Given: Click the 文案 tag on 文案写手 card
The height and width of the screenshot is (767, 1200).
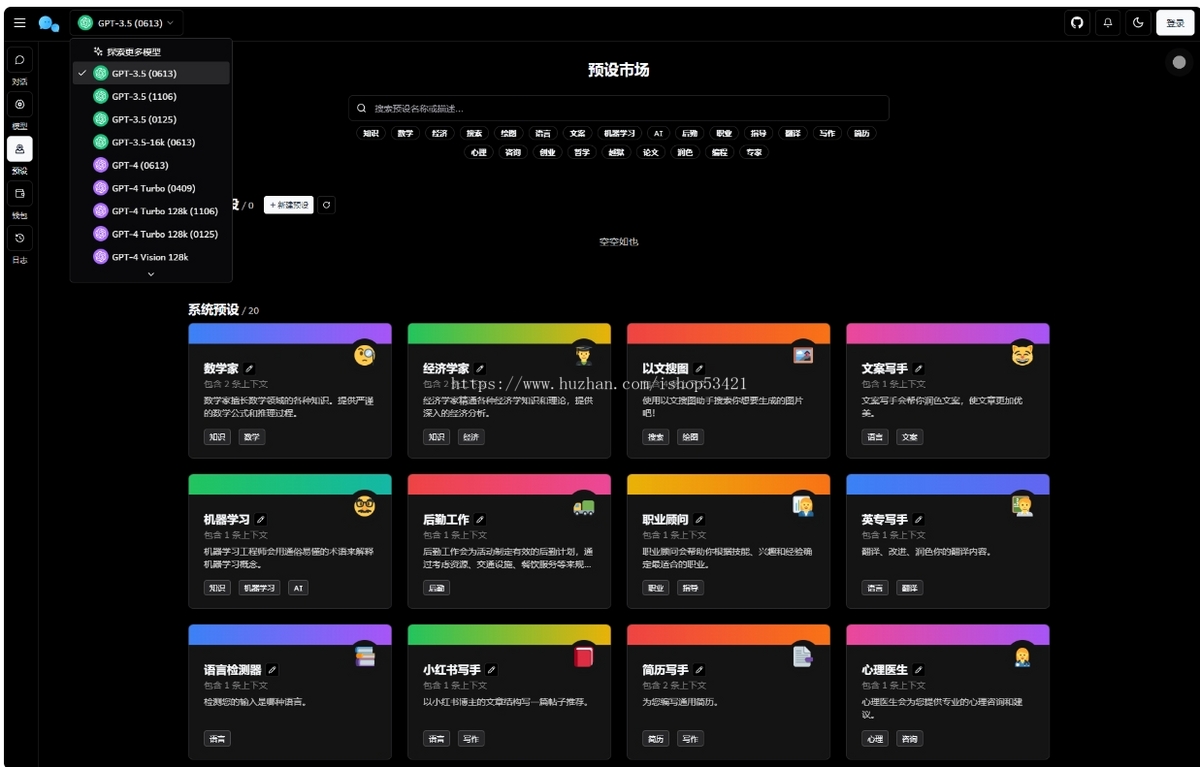Looking at the screenshot, I should pyautogui.click(x=909, y=437).
